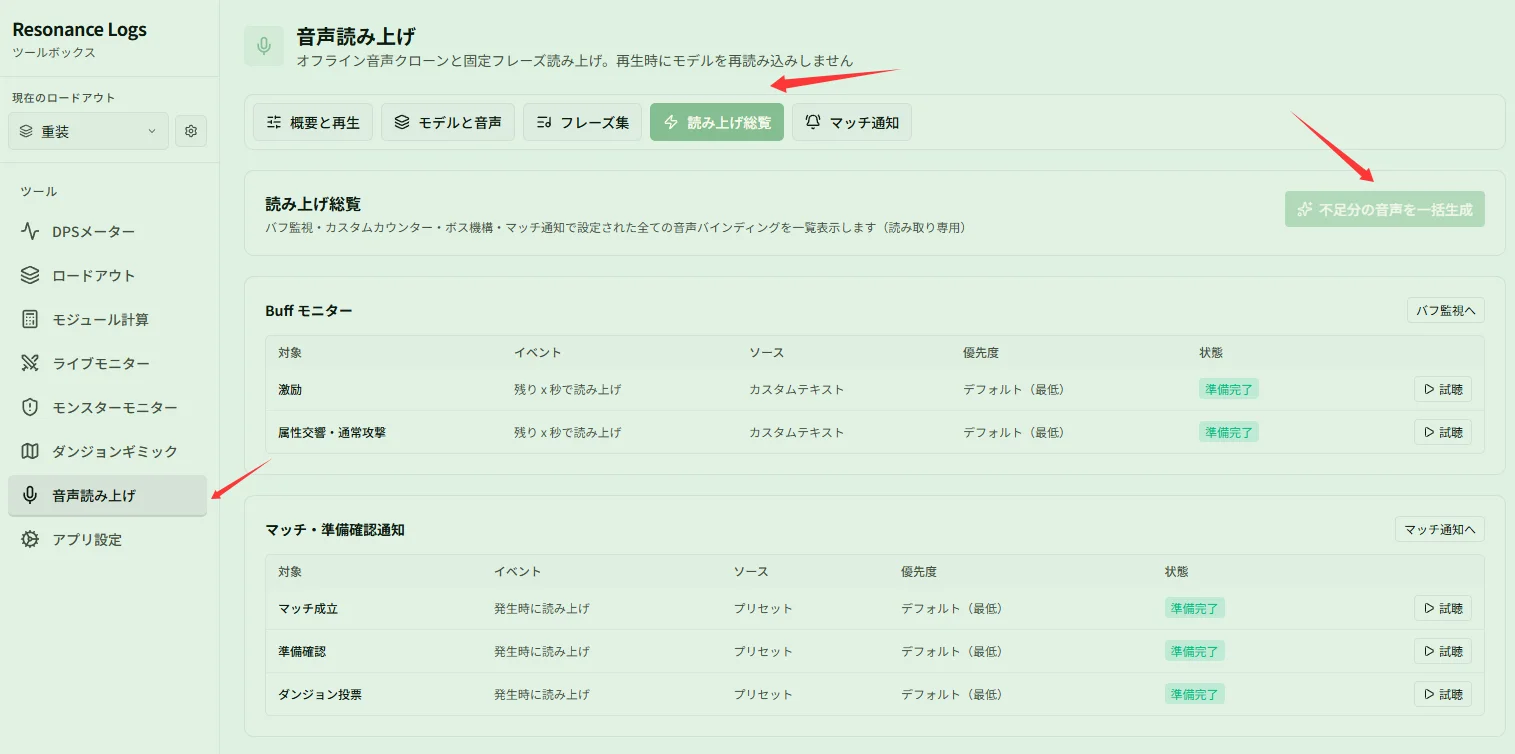1515x754 pixels.
Task: Click the DPSメーター pulse icon
Action: [x=30, y=232]
